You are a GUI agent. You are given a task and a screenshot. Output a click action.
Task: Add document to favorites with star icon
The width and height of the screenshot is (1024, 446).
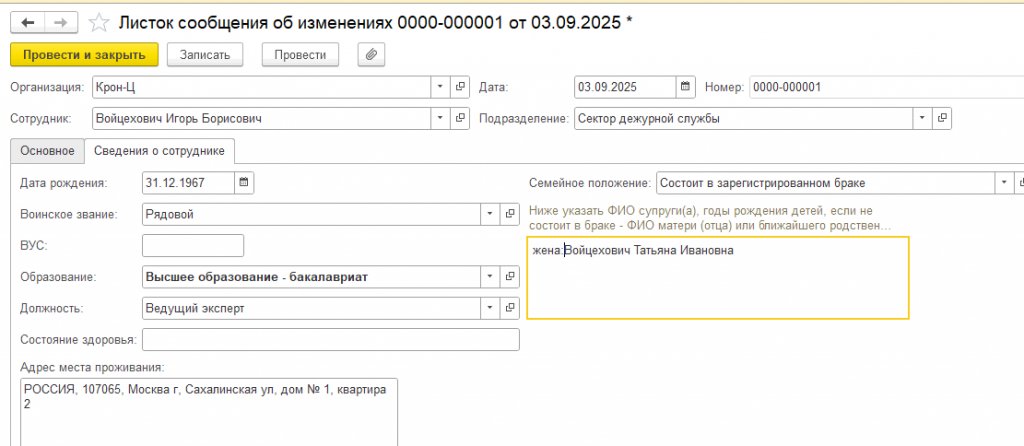click(99, 24)
